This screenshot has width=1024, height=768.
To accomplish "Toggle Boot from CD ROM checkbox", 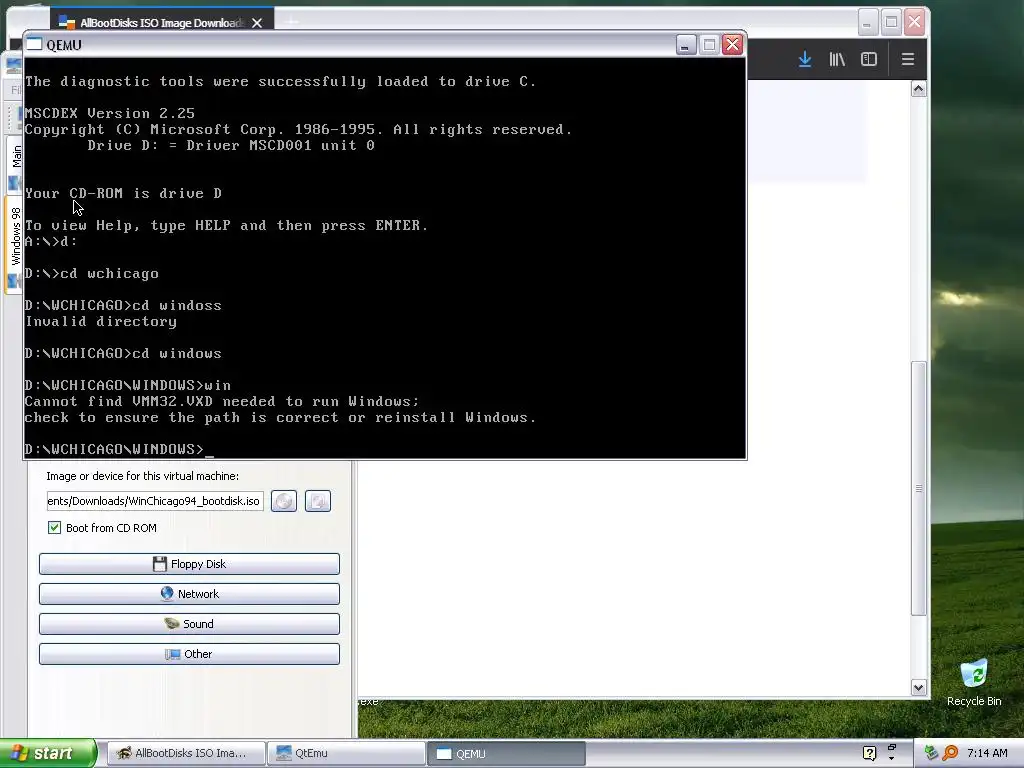I will [54, 528].
